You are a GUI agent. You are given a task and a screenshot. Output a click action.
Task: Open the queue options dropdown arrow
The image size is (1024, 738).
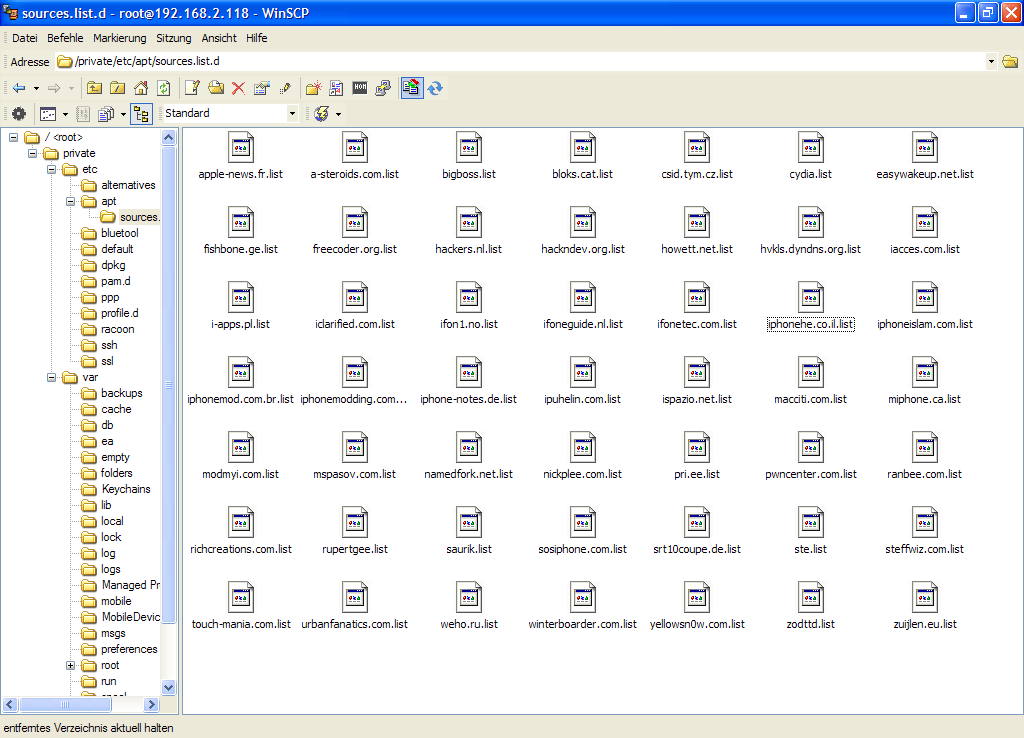point(123,114)
